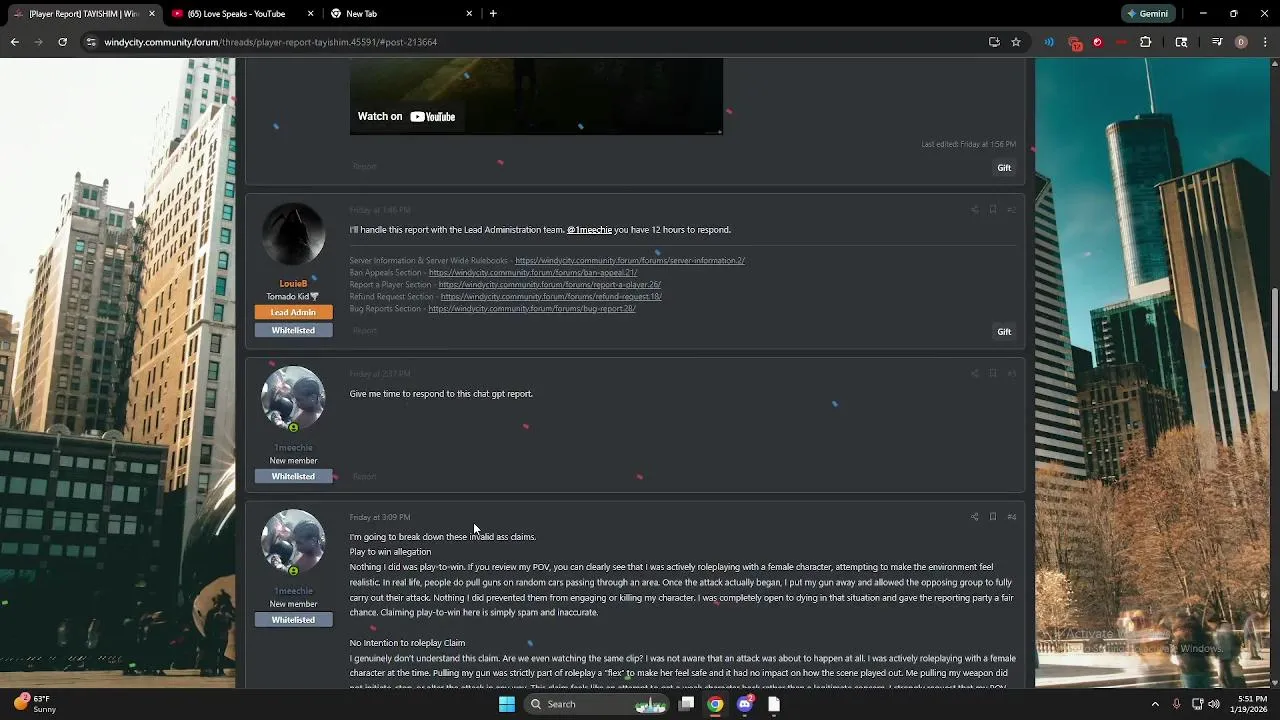Open the ban-appeal forum link
This screenshot has height=720, width=1280.
(x=533, y=273)
